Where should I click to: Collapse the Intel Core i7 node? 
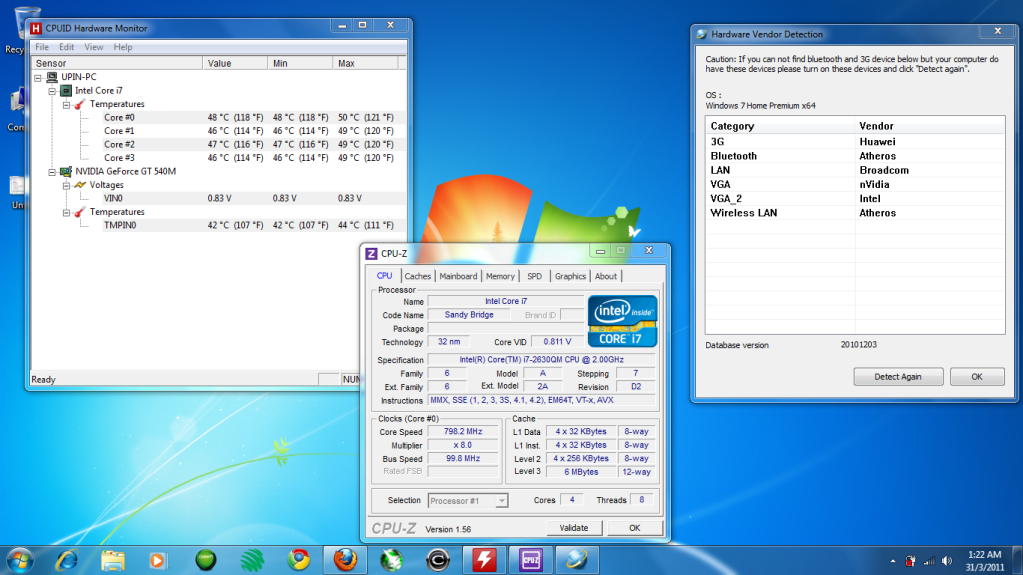53,90
